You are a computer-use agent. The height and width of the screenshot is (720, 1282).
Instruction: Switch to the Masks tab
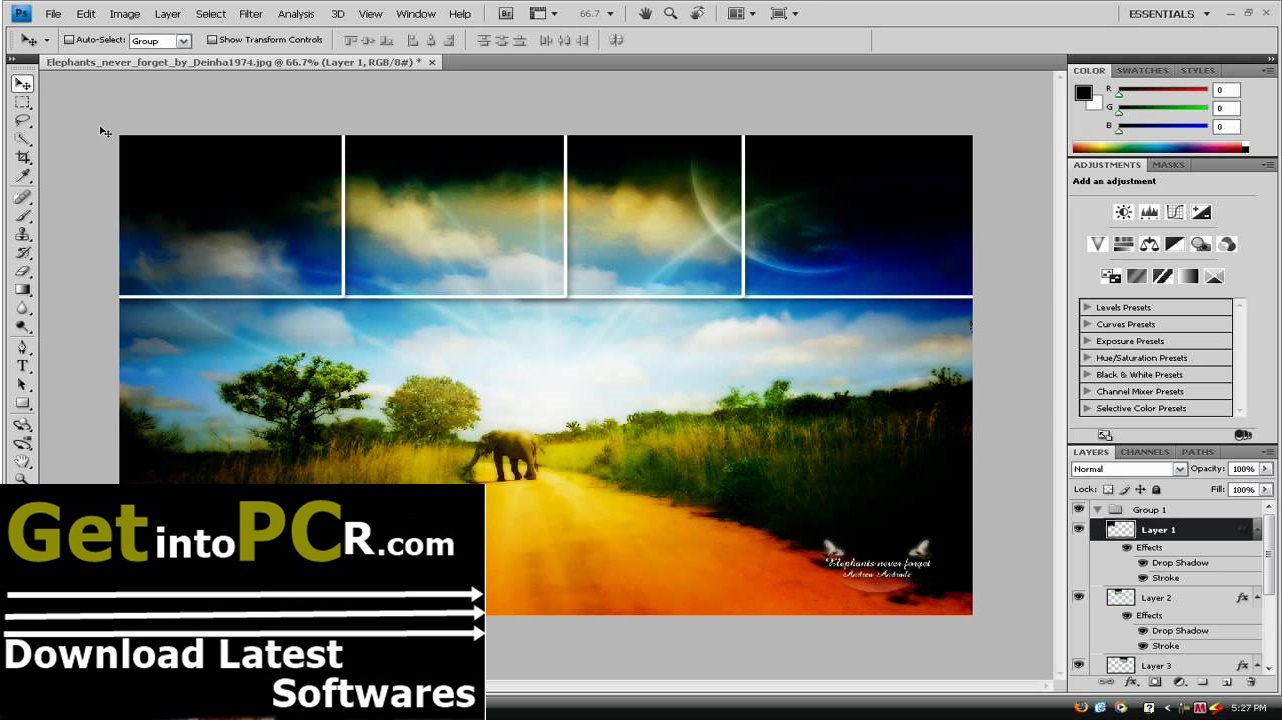[x=1168, y=165]
